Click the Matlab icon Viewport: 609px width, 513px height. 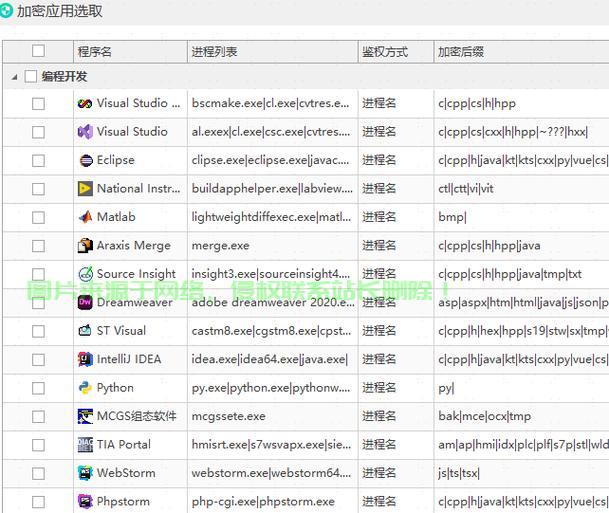[85, 217]
